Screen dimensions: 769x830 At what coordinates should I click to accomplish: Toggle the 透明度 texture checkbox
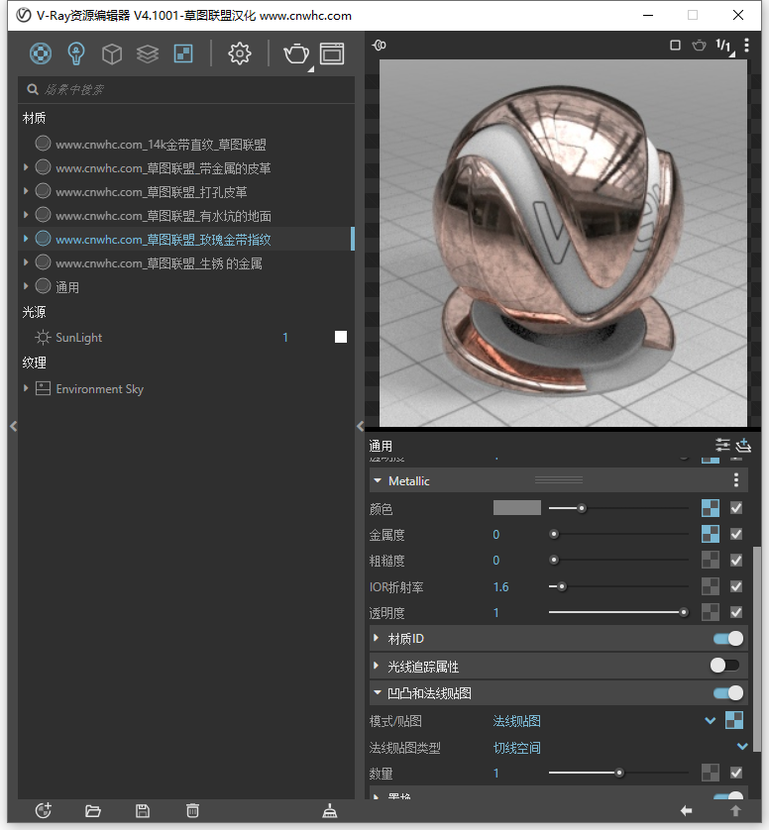(736, 612)
